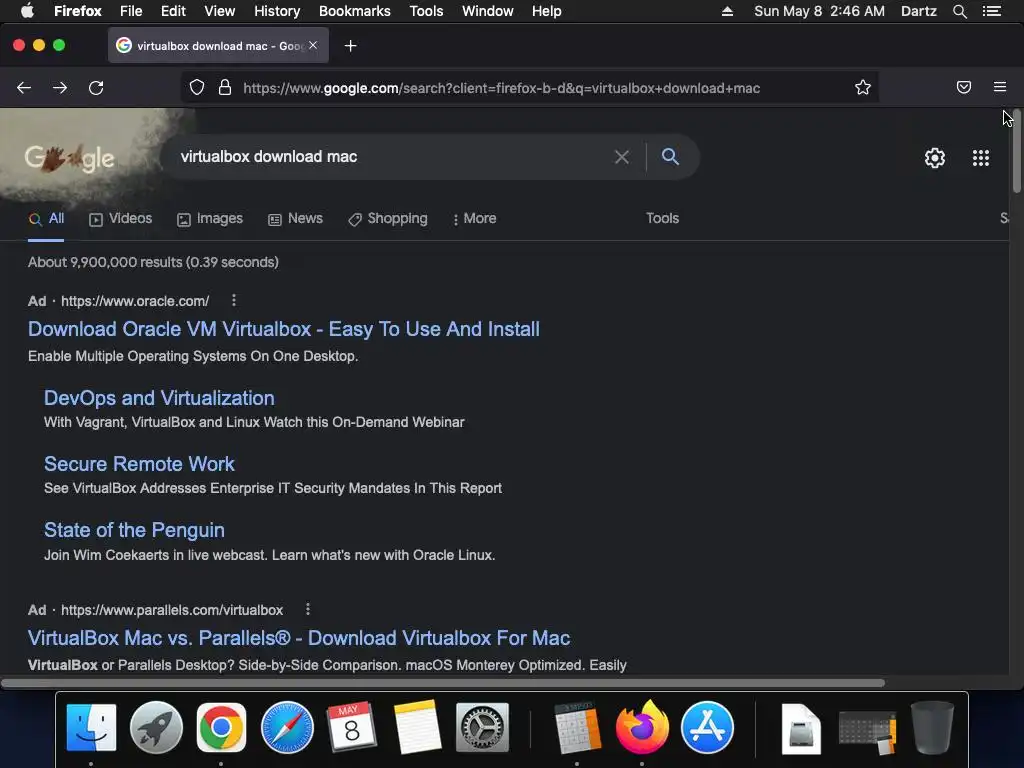Open the State of the Penguin link
The width and height of the screenshot is (1024, 768).
[x=135, y=530]
